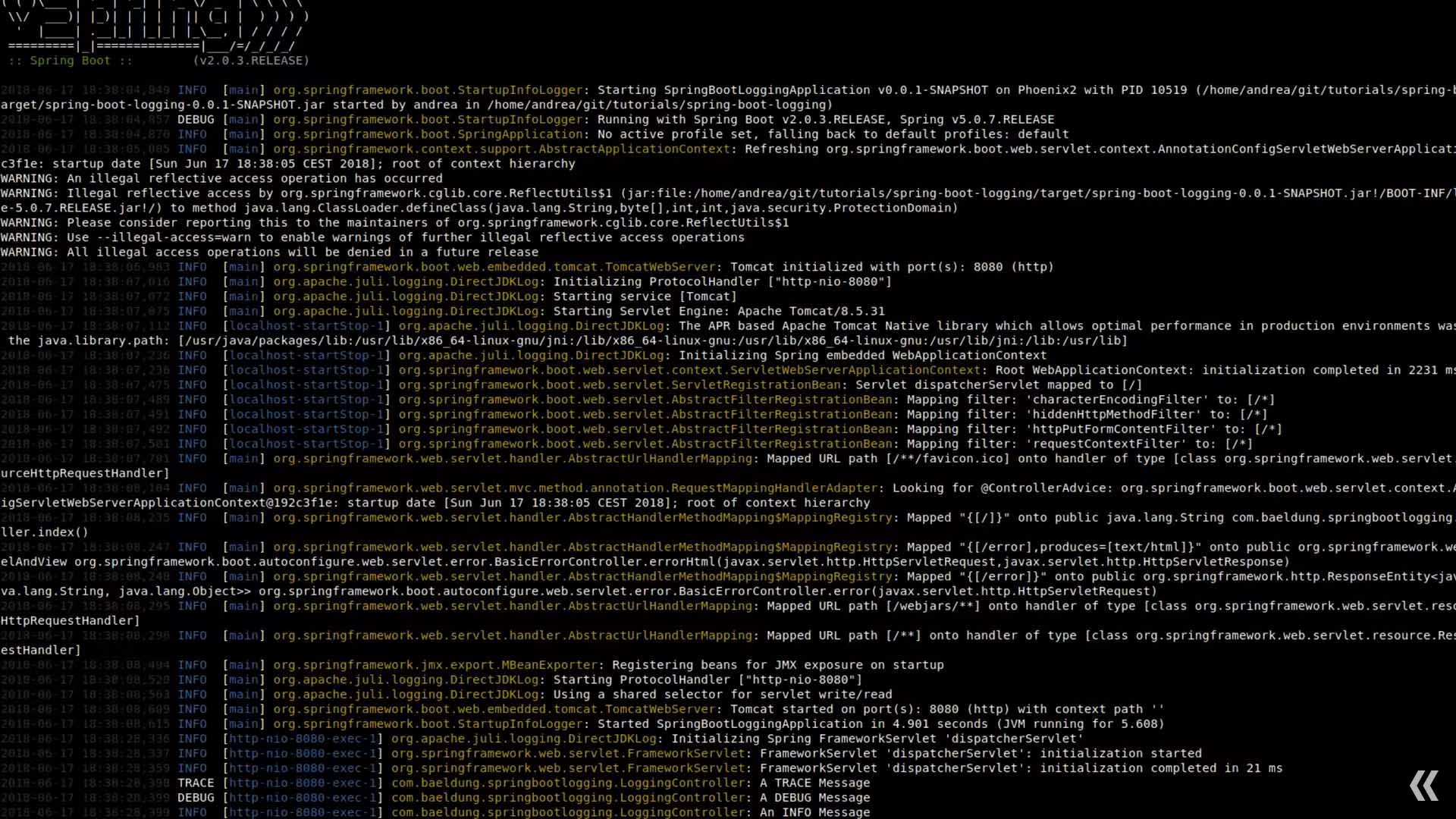This screenshot has width=1456, height=819.
Task: Click 'AbstractApplicationContext' logger name
Action: click(x=634, y=149)
